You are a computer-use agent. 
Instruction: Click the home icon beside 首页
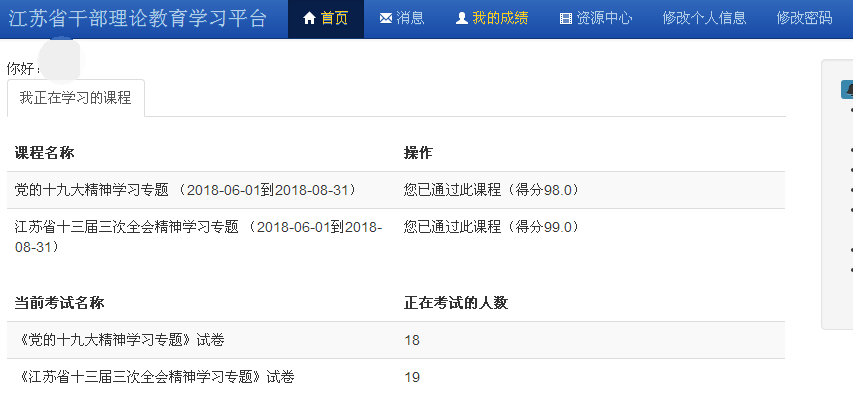309,19
